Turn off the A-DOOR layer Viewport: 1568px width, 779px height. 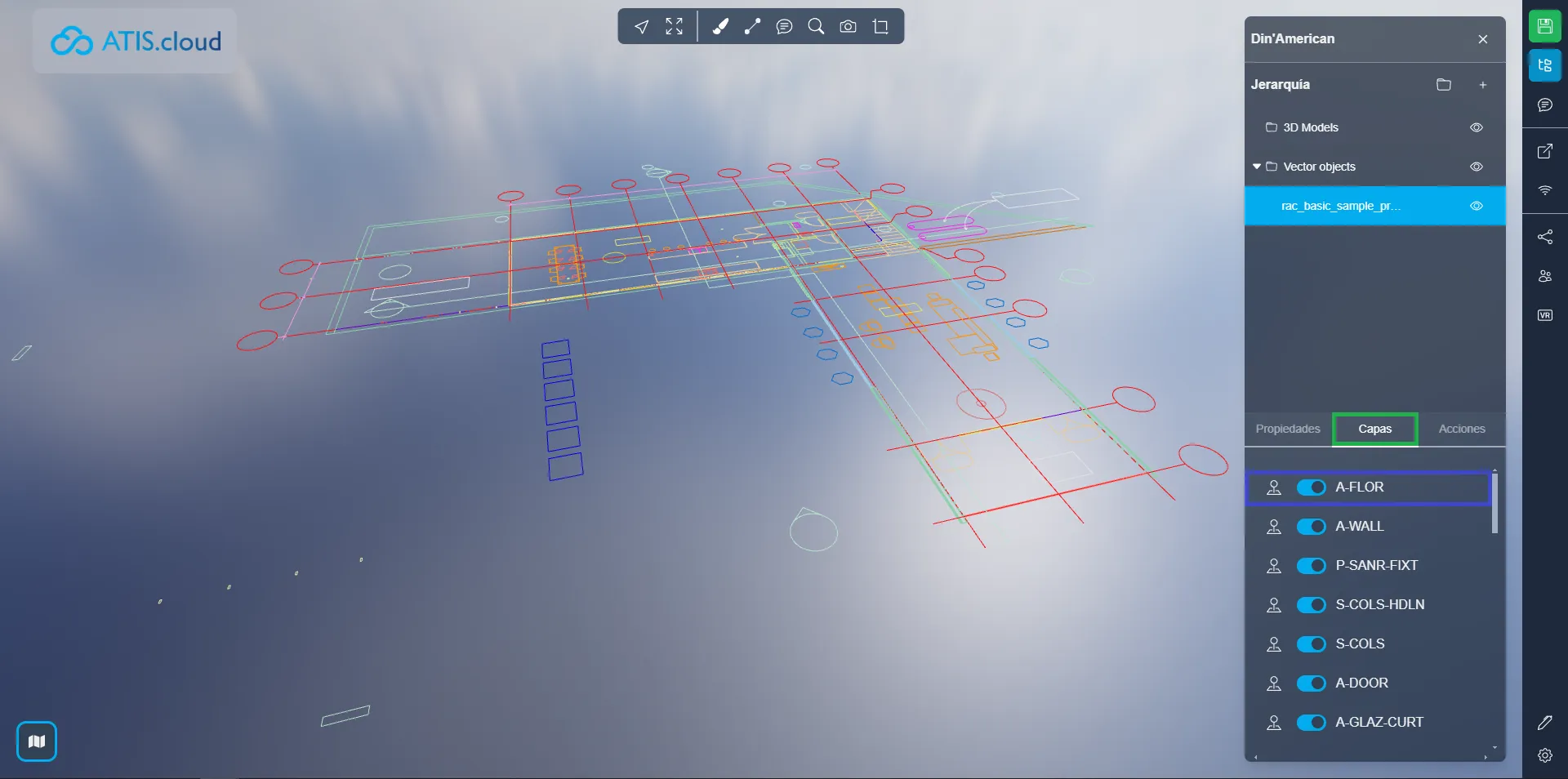click(x=1311, y=683)
